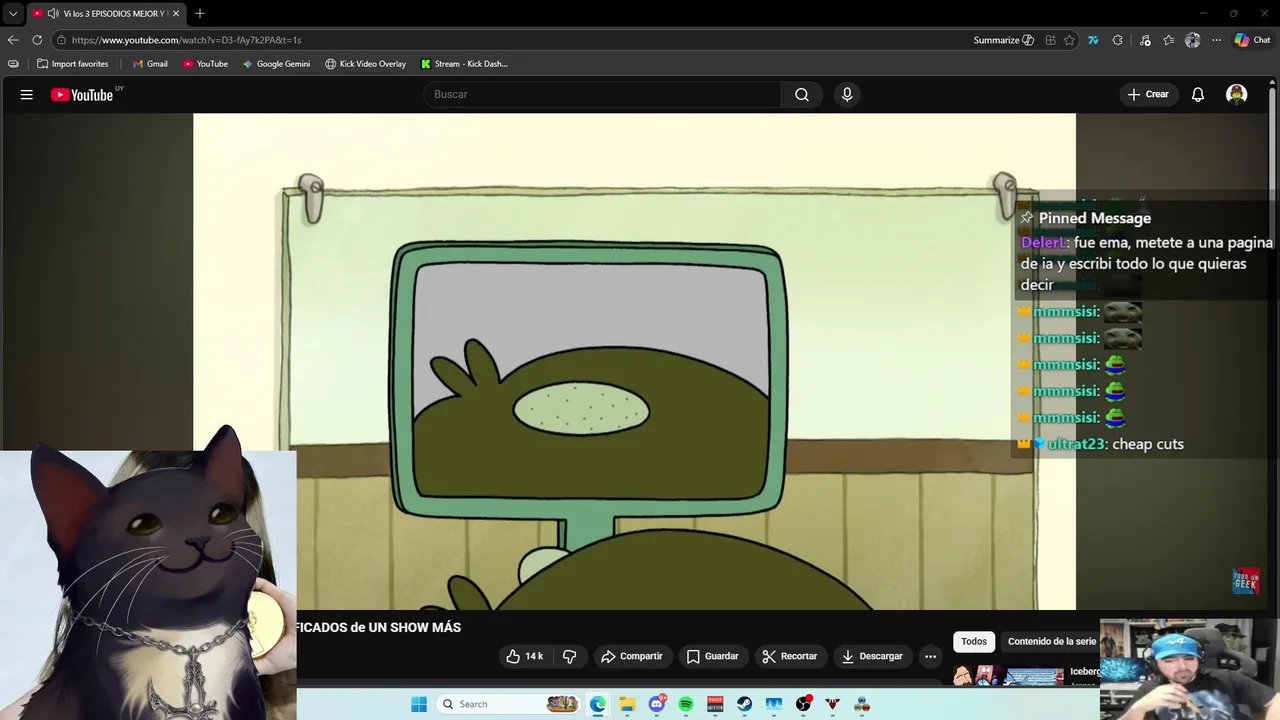
Task: Open YouTube notifications bell
Action: point(1198,95)
